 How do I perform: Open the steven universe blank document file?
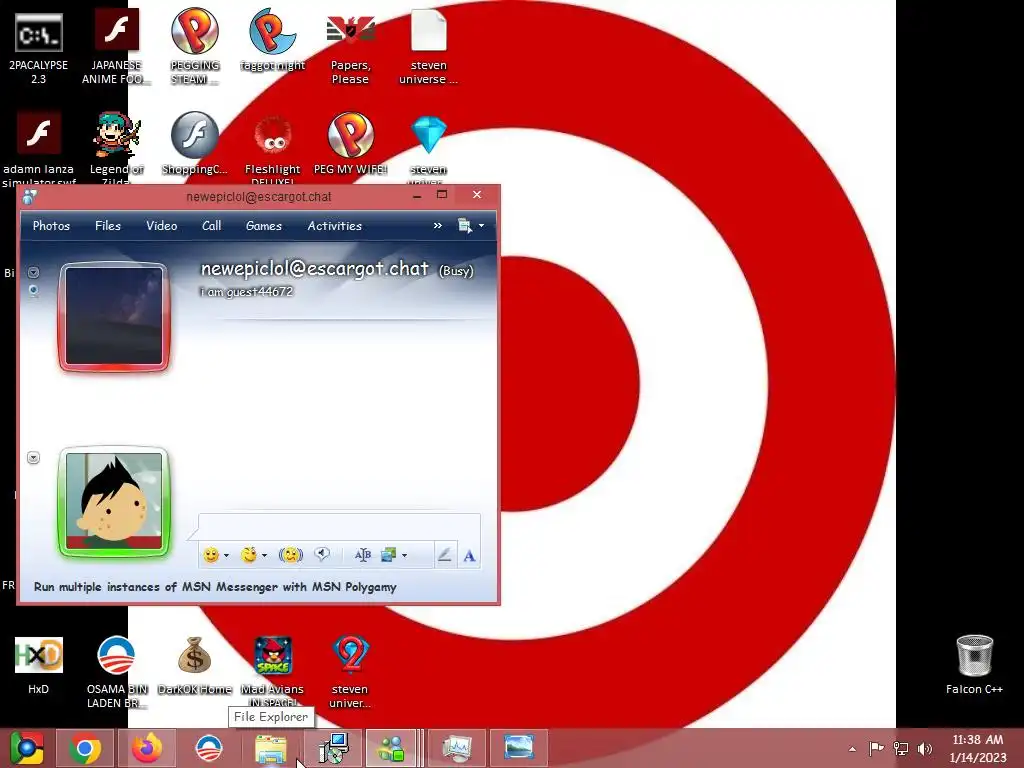tap(428, 48)
